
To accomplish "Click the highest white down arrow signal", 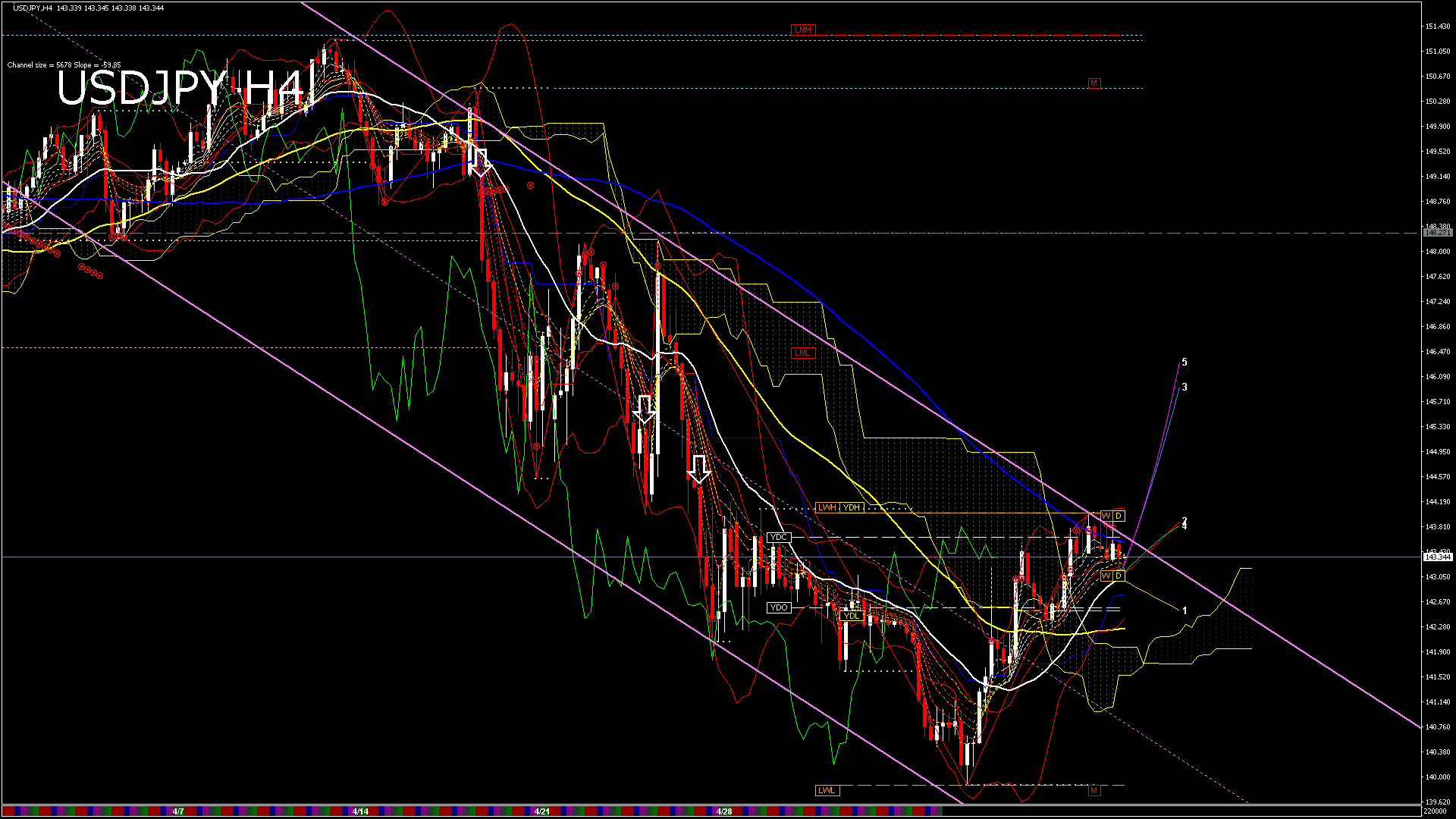I will 481,163.
